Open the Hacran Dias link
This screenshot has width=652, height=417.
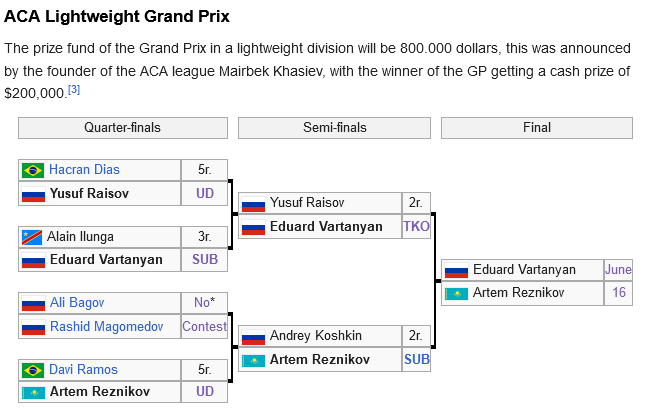[84, 170]
